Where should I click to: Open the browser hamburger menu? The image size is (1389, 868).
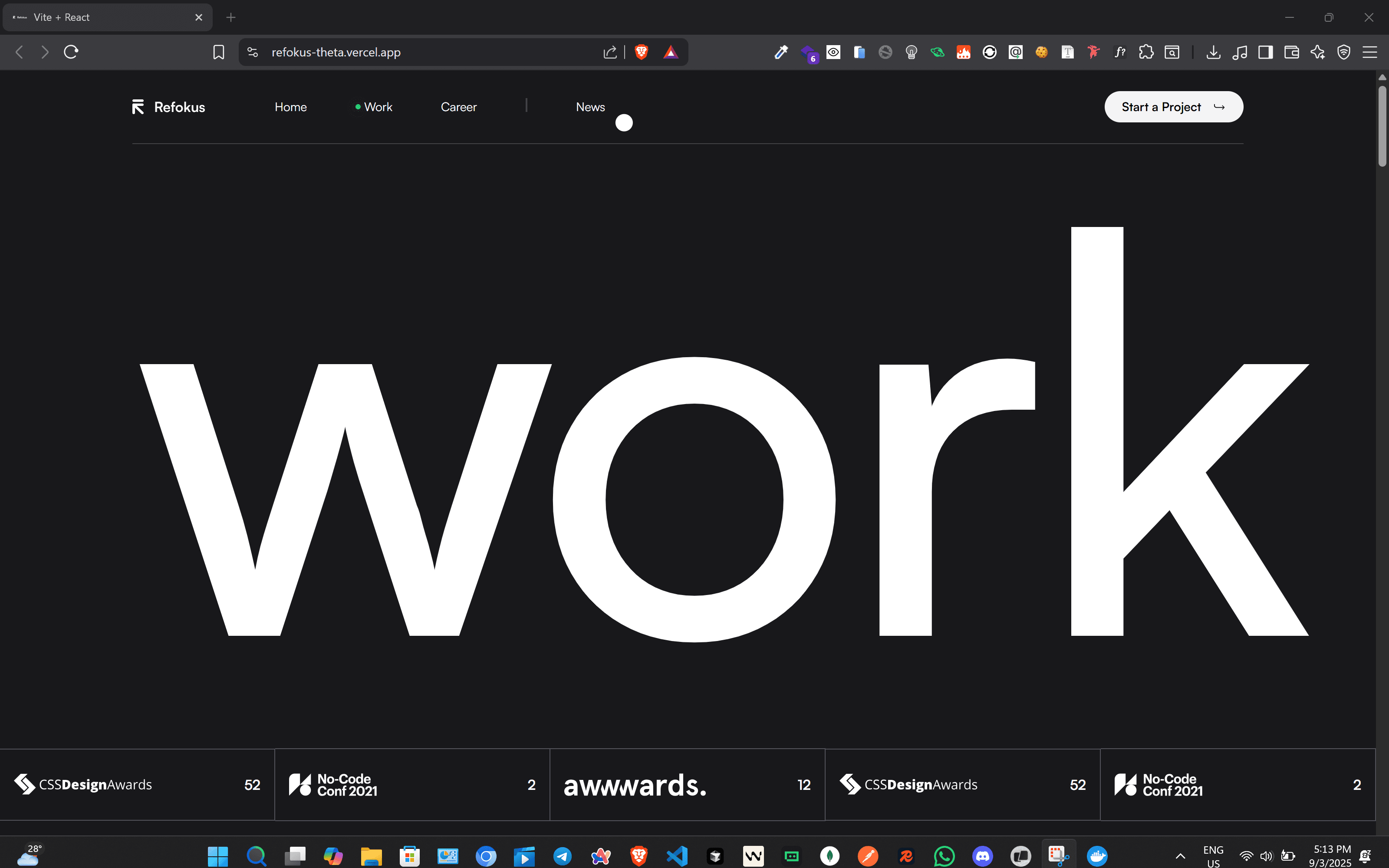click(x=1370, y=52)
